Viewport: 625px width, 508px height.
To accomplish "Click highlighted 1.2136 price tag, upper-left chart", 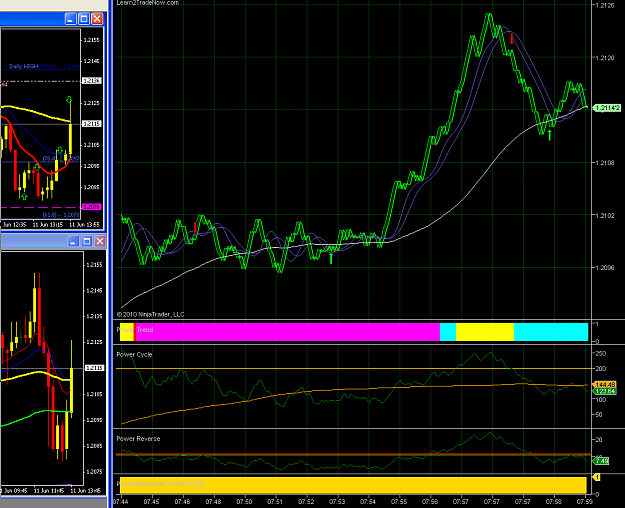I will tap(92, 81).
